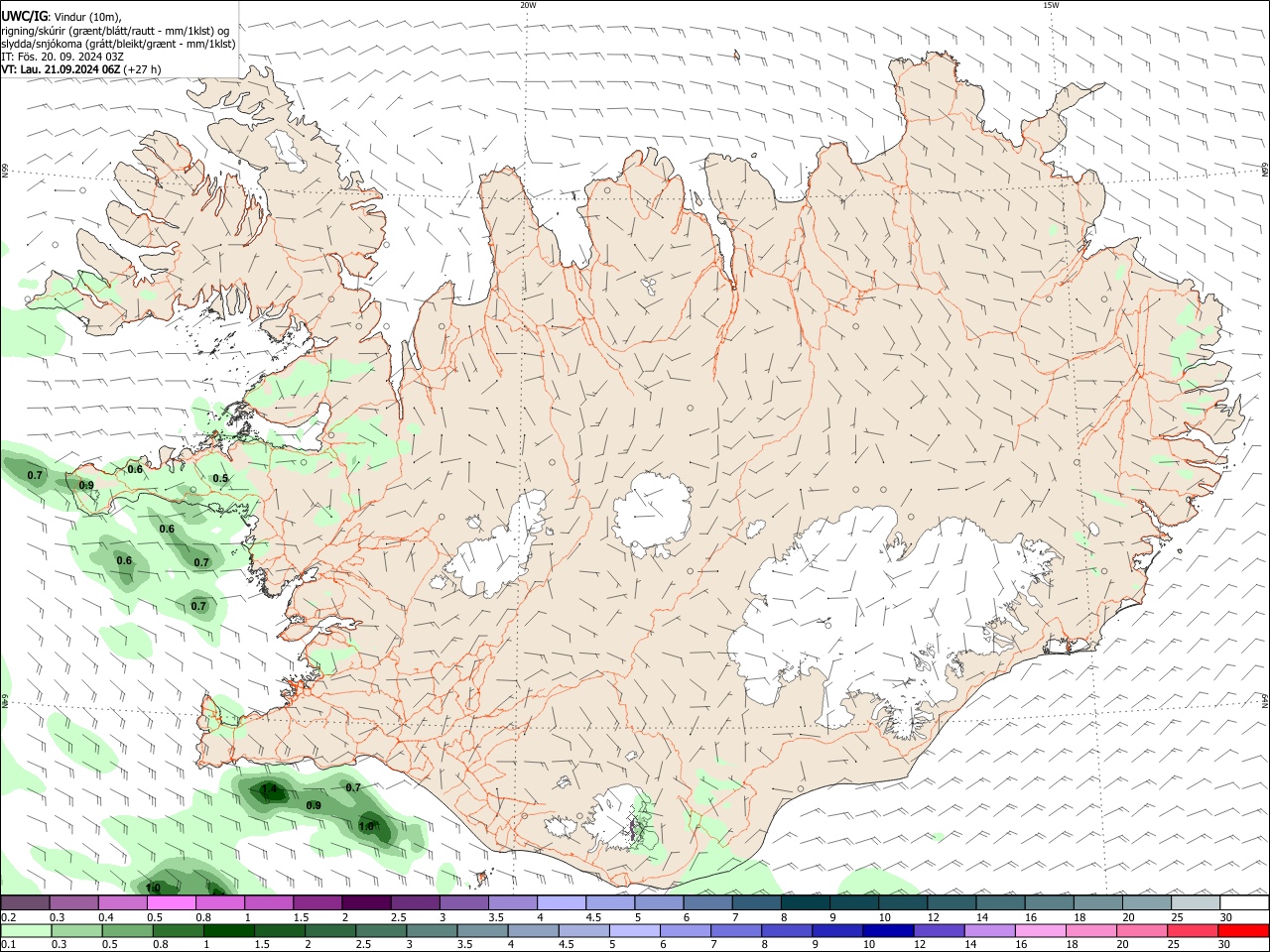Click the '10' label in the upper legend row
This screenshot has width=1270, height=952.
(884, 917)
